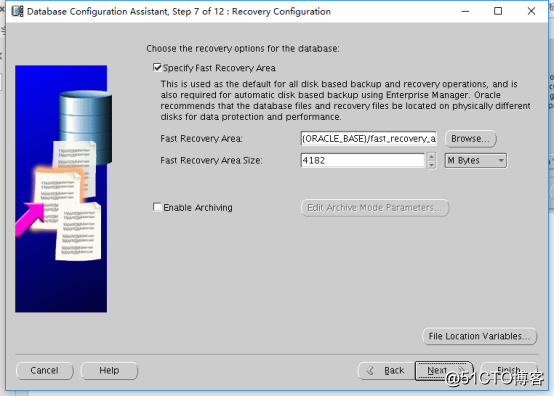This screenshot has height=397, width=554.
Task: Maximize the Database Configuration Assistant window
Action: [x=498, y=11]
